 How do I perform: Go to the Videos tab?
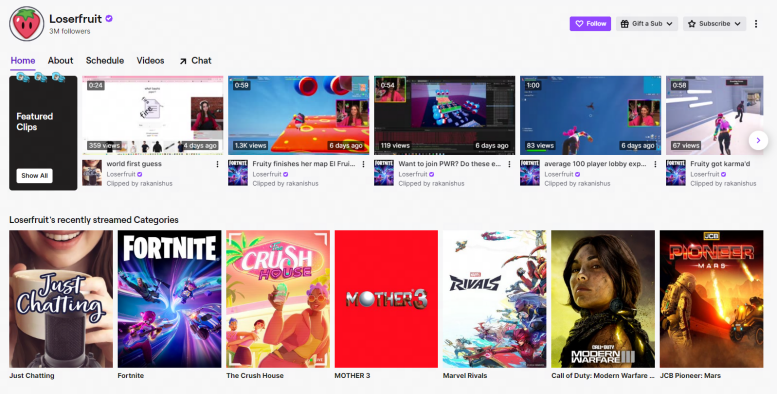point(150,60)
